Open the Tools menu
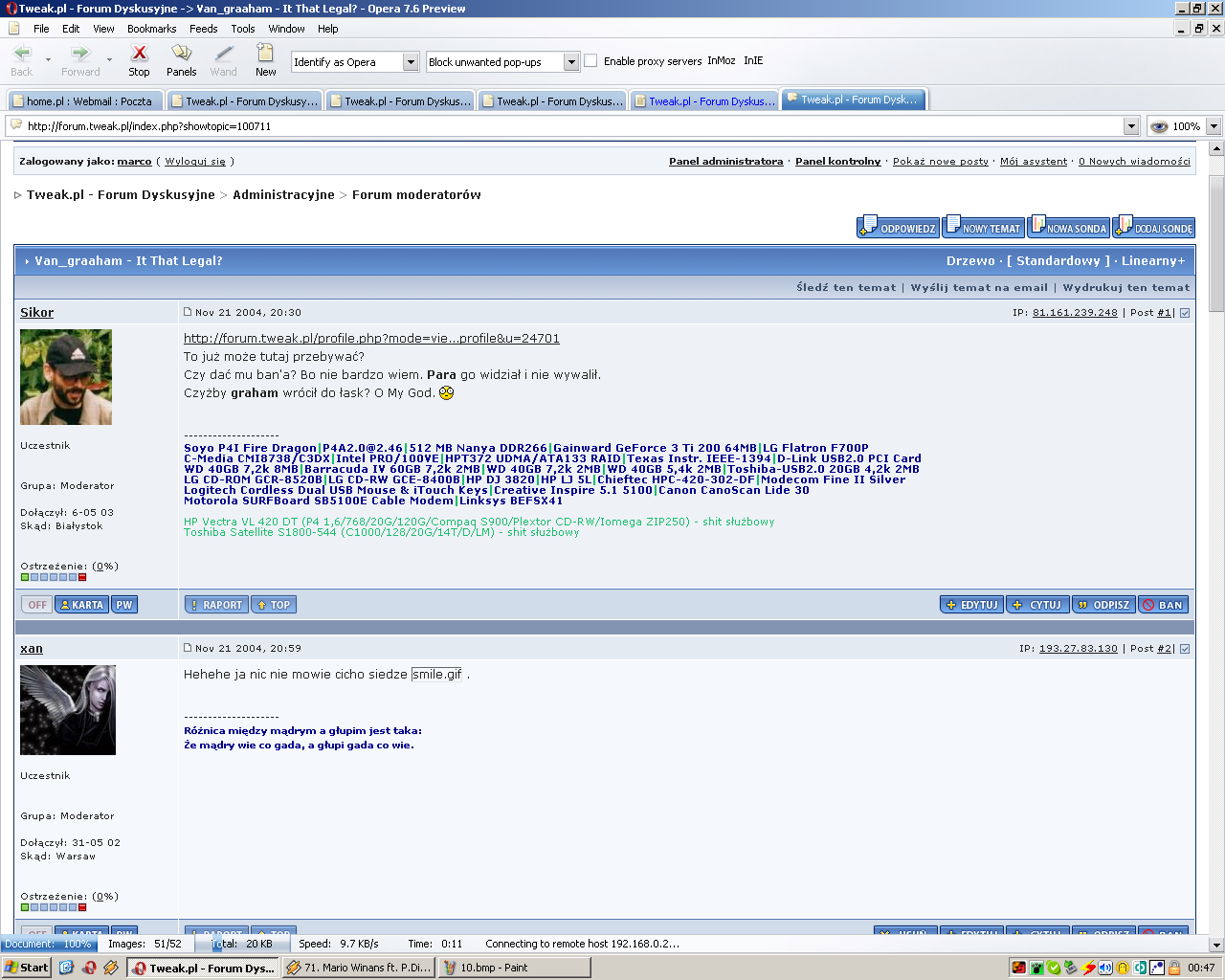This screenshot has width=1225, height=980. 243,29
